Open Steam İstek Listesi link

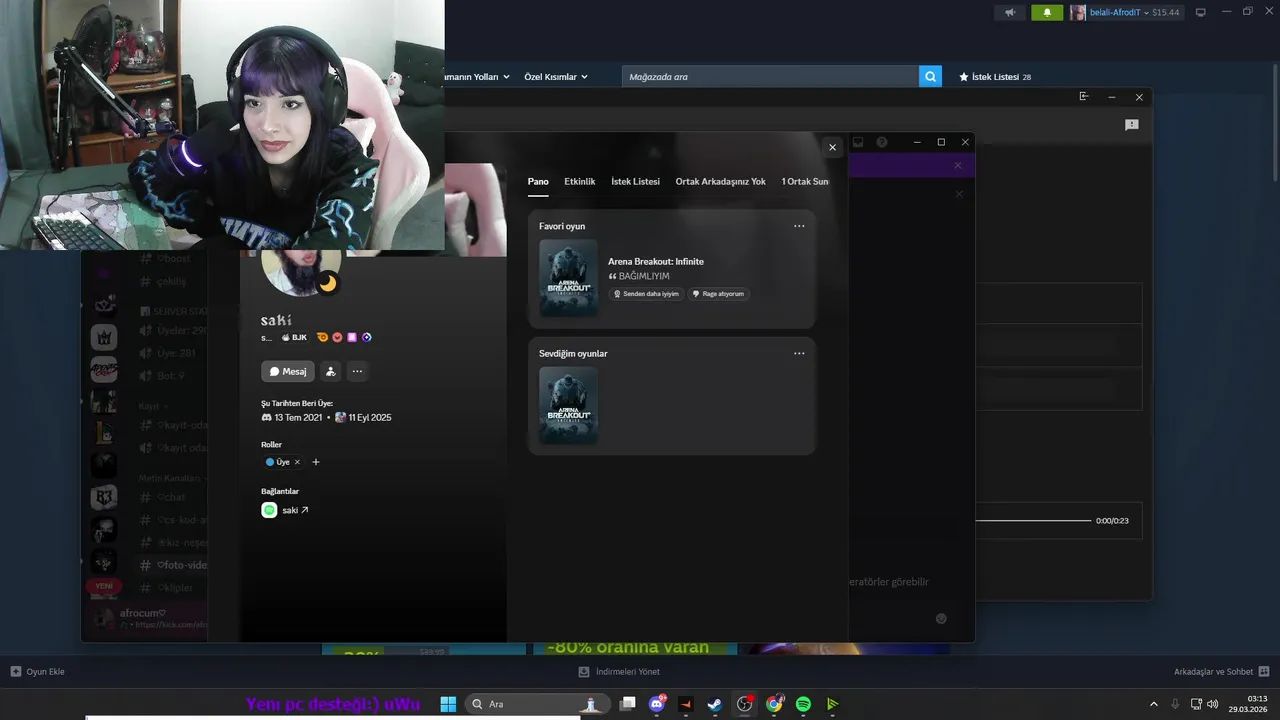click(x=995, y=77)
